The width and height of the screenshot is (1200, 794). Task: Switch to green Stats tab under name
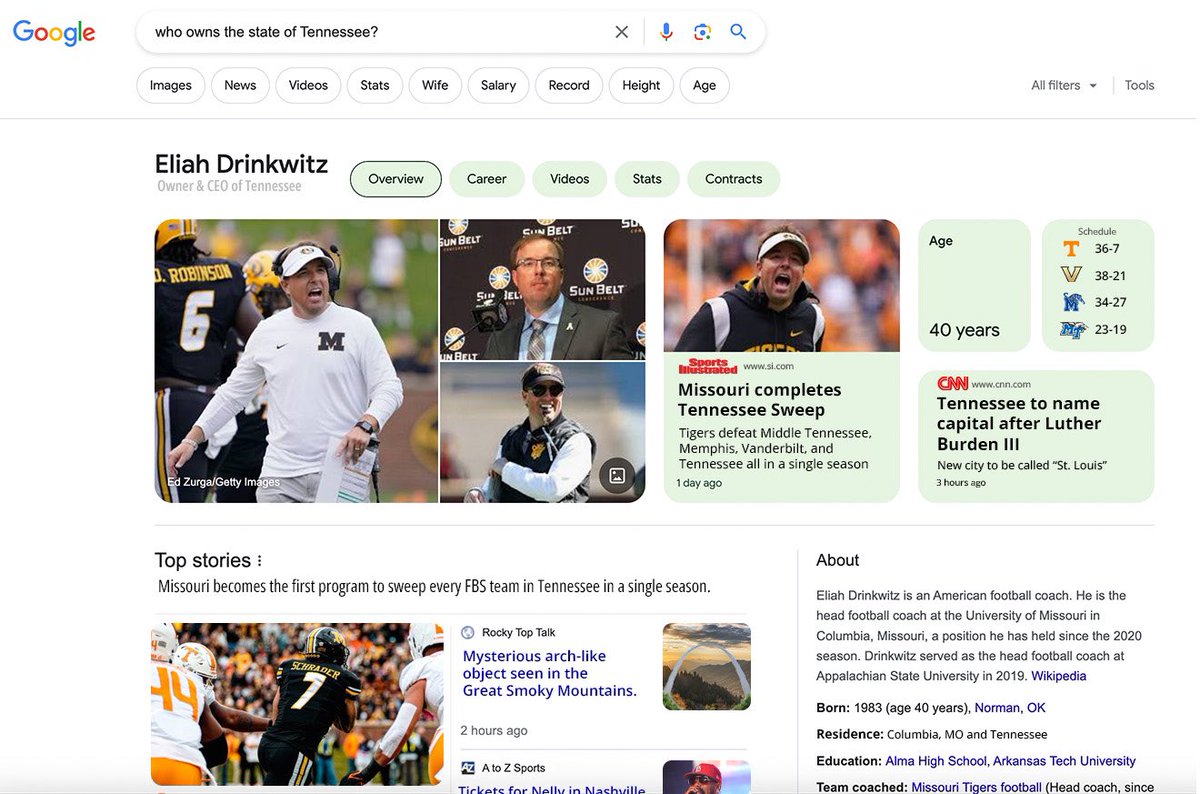647,179
